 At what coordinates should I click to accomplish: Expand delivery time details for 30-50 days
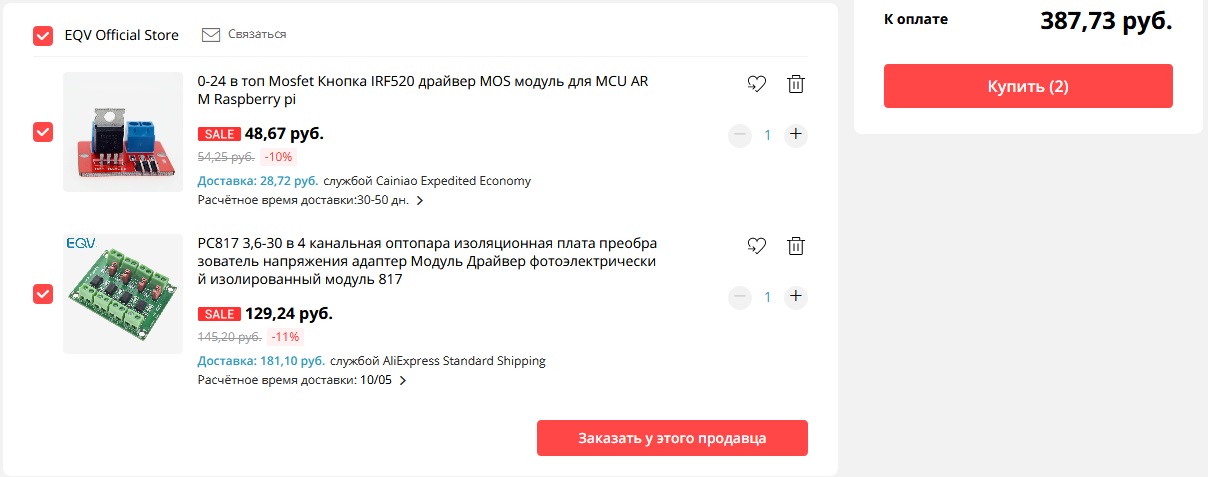coord(420,201)
